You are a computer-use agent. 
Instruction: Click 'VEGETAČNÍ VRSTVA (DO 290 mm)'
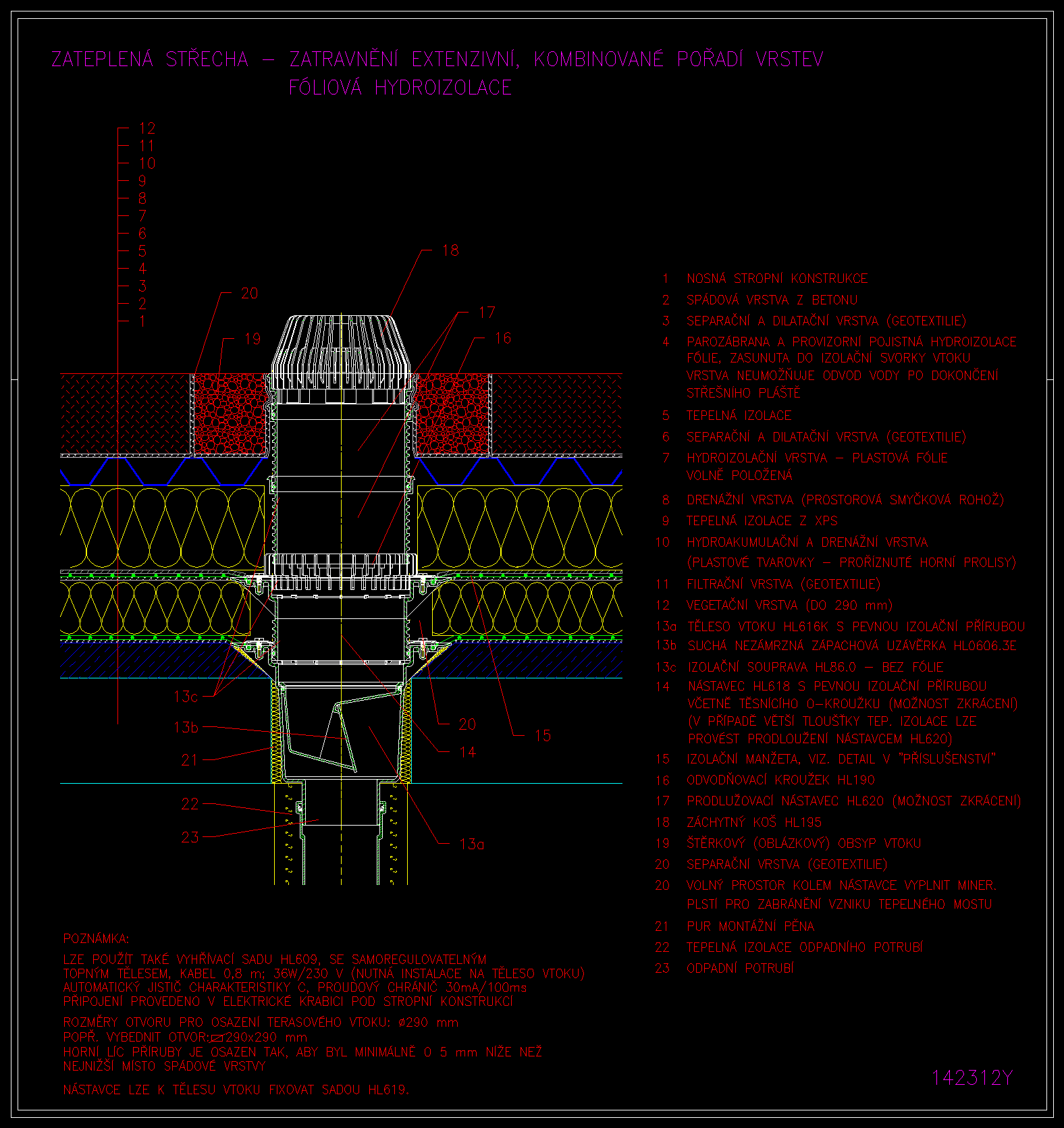tap(790, 606)
